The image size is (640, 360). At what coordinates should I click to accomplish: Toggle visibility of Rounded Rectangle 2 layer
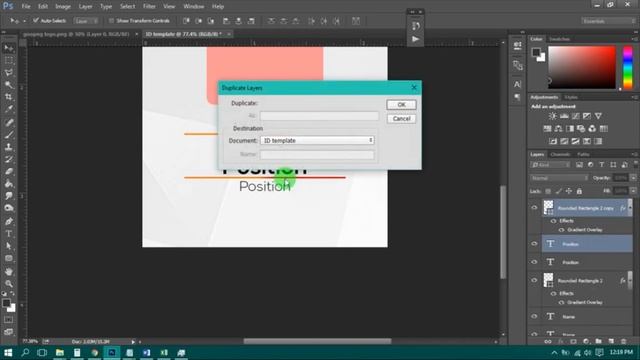click(x=534, y=280)
